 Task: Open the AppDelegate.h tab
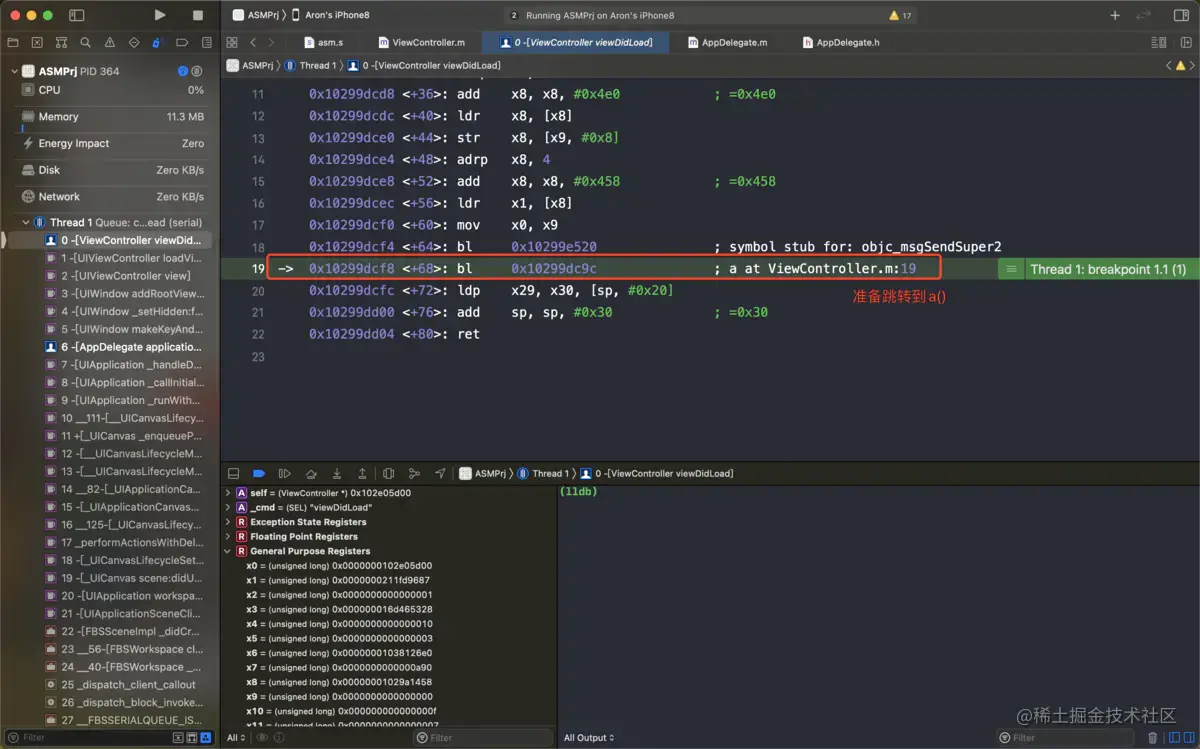842,42
